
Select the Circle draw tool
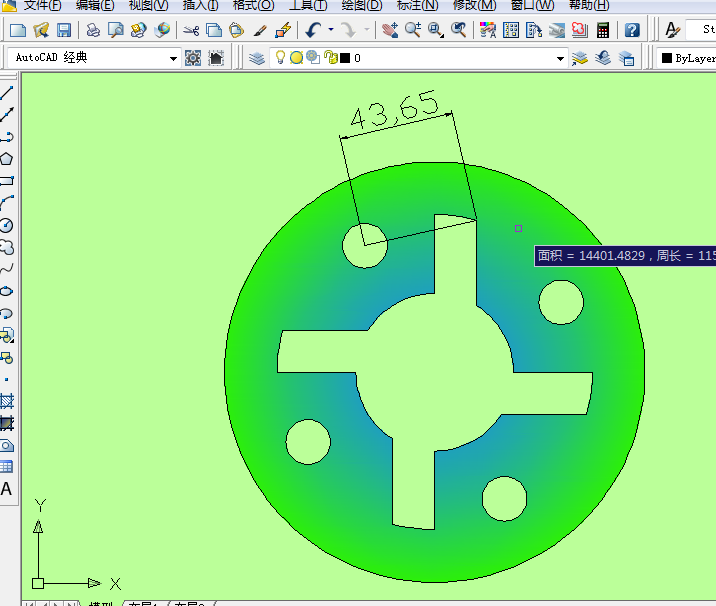point(7,225)
